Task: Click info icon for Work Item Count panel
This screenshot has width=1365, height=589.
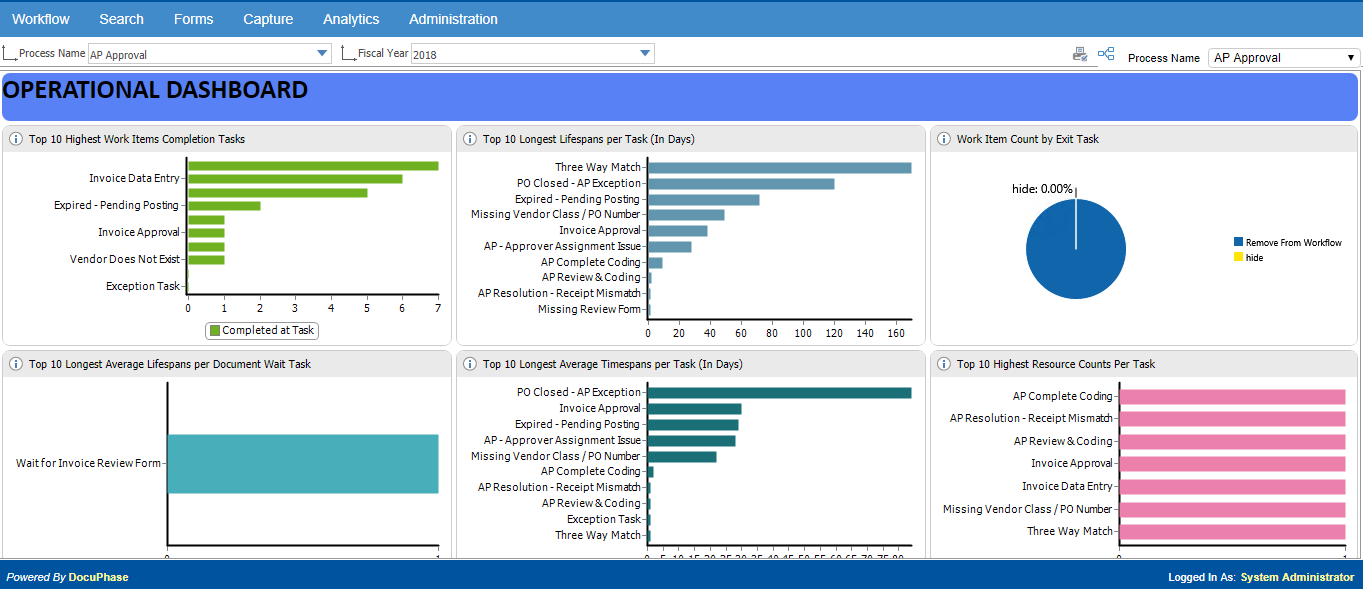Action: (x=944, y=139)
